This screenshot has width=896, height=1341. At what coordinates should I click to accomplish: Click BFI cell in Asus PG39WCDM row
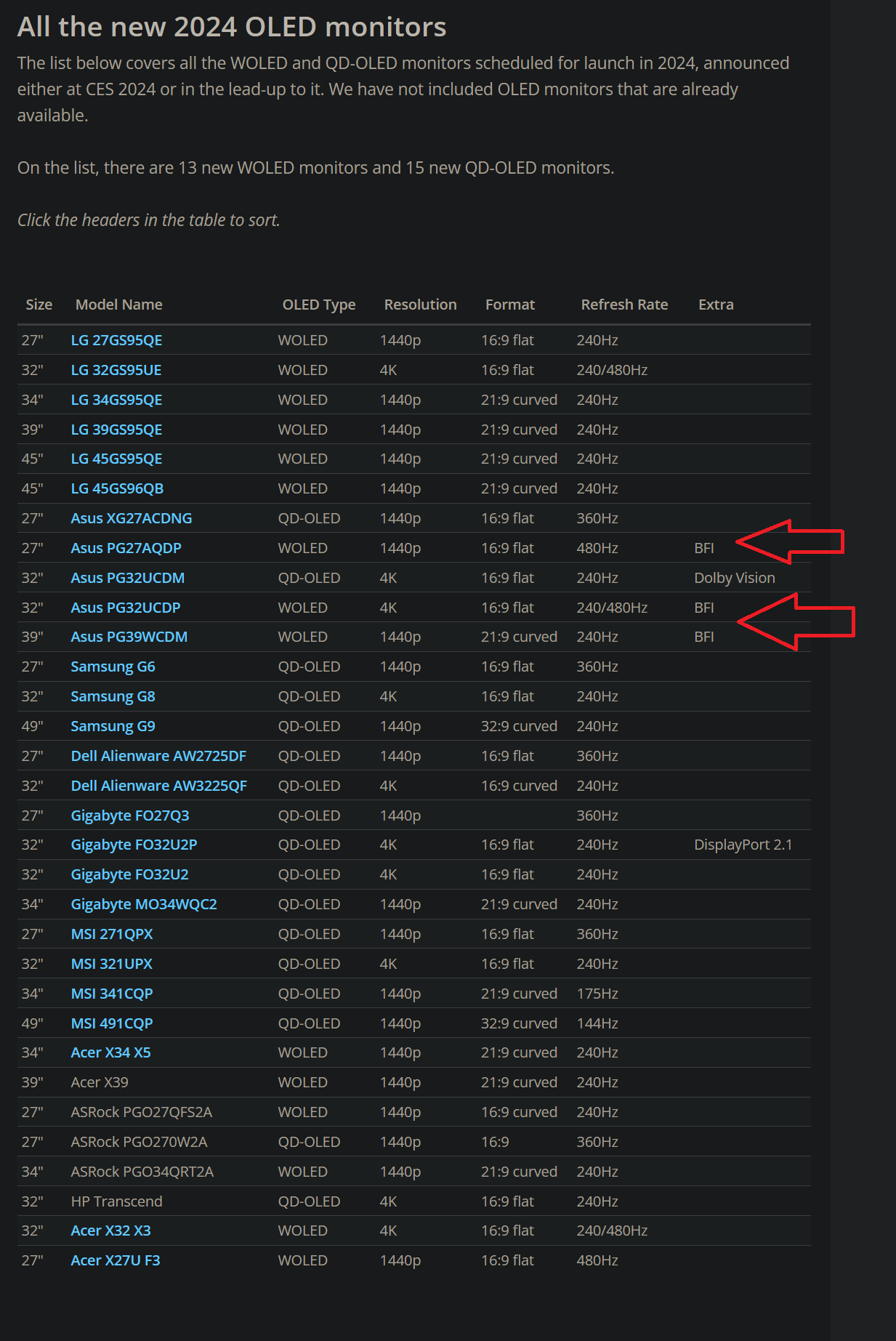click(x=704, y=637)
